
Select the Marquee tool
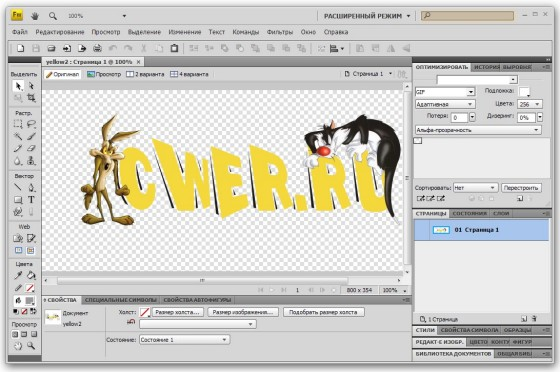(x=18, y=124)
